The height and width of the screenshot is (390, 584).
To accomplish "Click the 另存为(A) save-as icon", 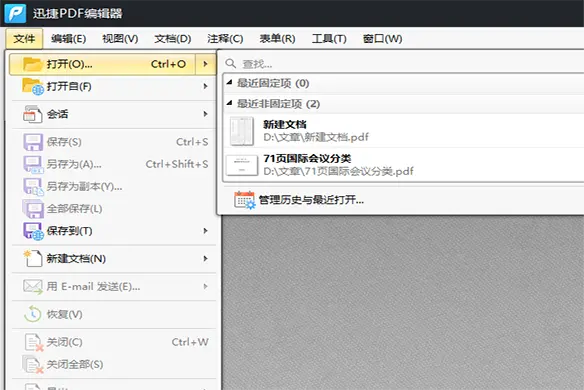I will click(x=33, y=164).
